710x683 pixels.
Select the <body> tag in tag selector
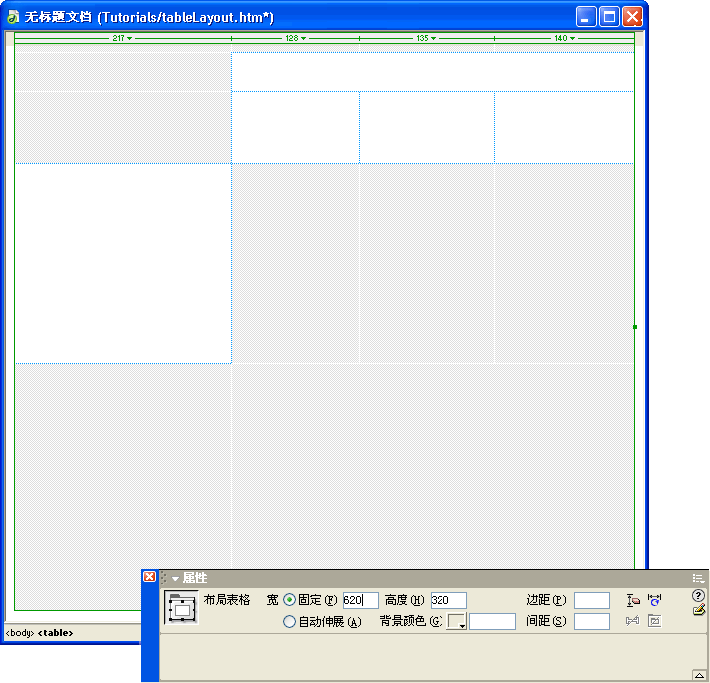[20, 633]
